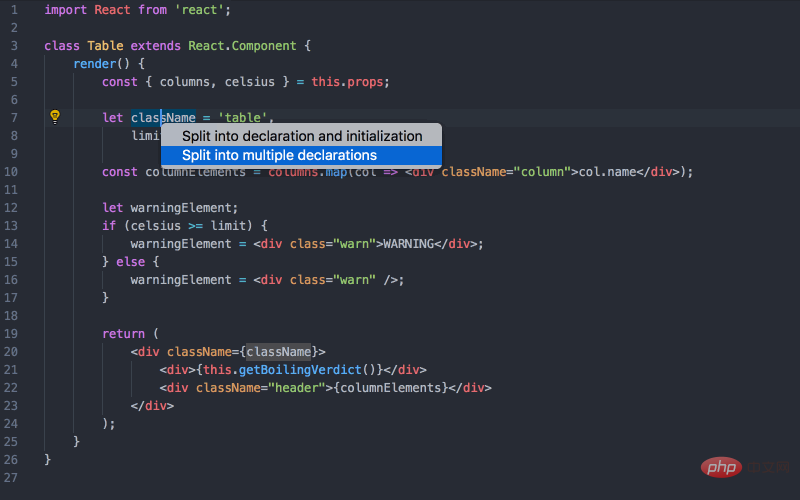Click the else keyword on line 15

[131, 262]
